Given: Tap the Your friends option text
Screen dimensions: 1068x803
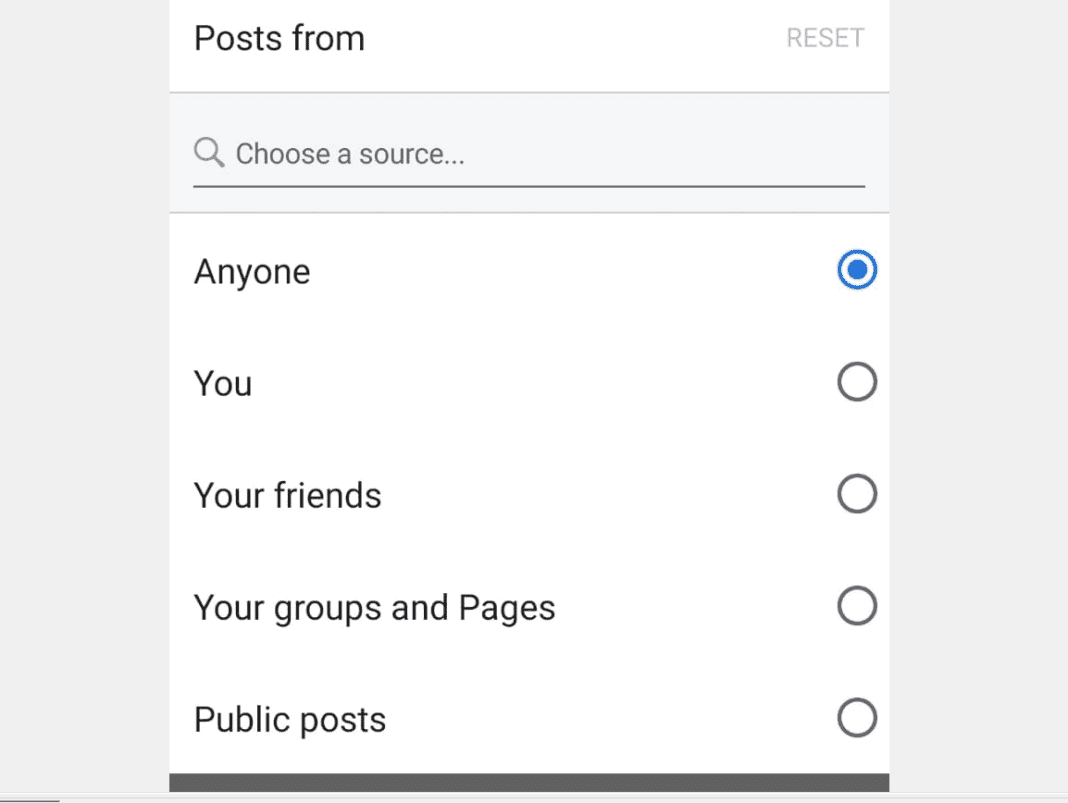Looking at the screenshot, I should click(x=287, y=495).
